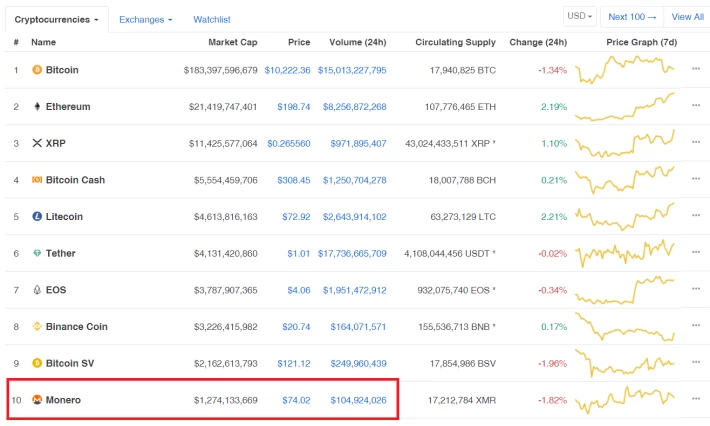
Task: Open the more options menu for XRP
Action: pos(696,142)
